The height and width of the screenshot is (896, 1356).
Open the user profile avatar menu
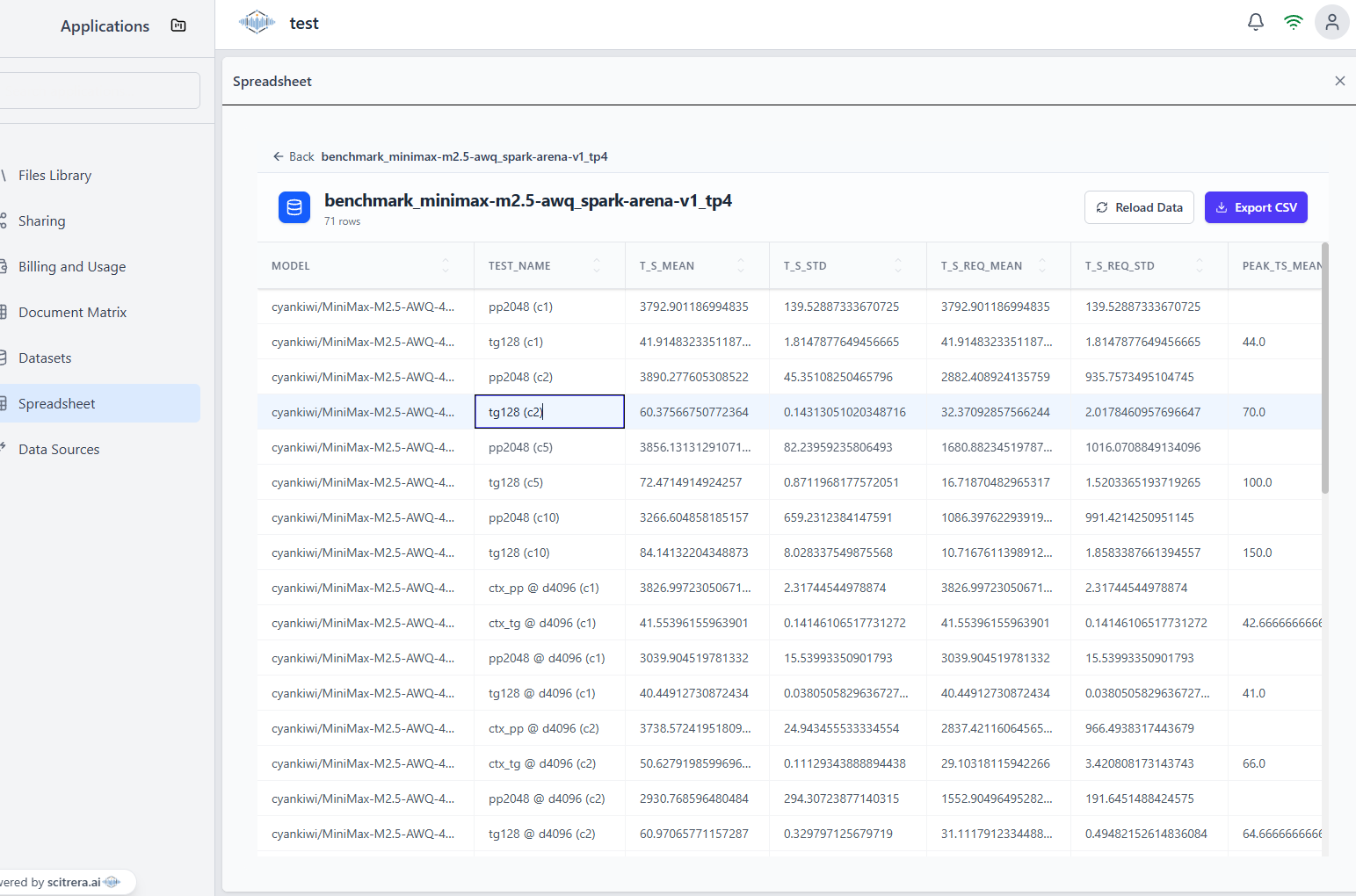[1332, 22]
